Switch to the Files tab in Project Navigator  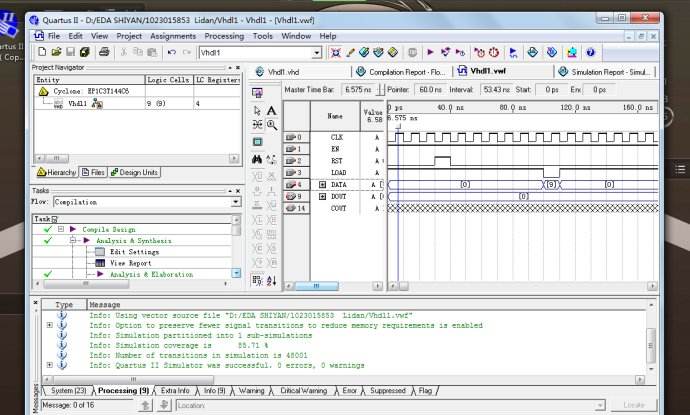coord(92,172)
